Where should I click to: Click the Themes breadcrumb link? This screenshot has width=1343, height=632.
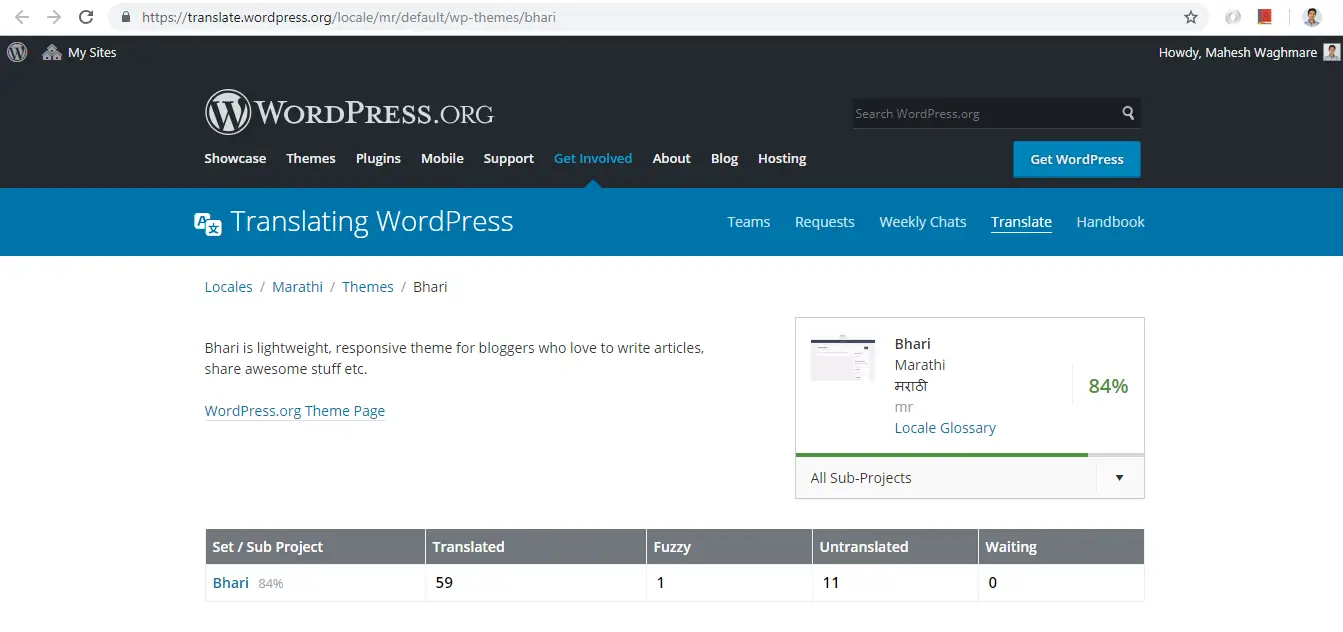[368, 287]
